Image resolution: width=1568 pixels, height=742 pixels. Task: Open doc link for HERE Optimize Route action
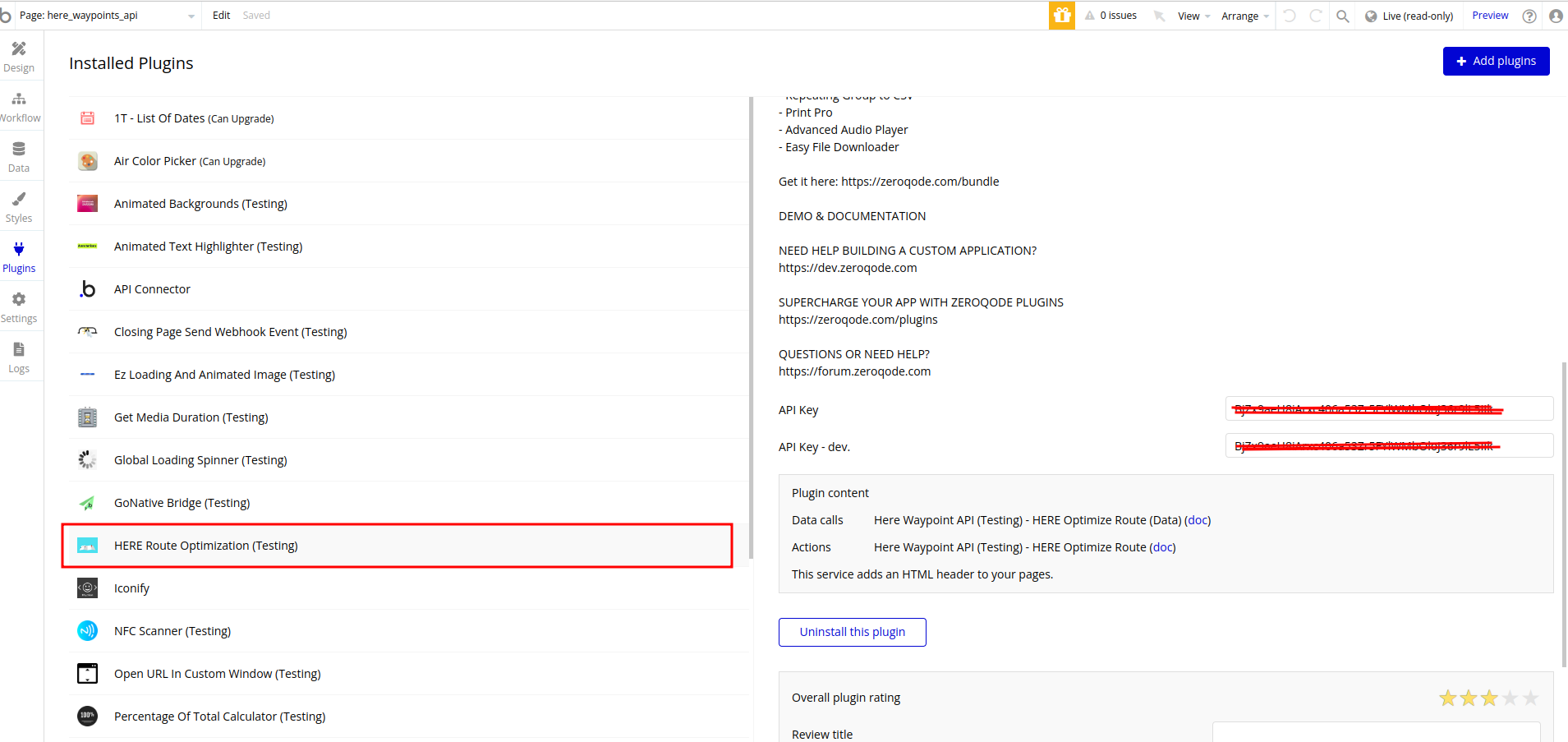pos(1162,547)
